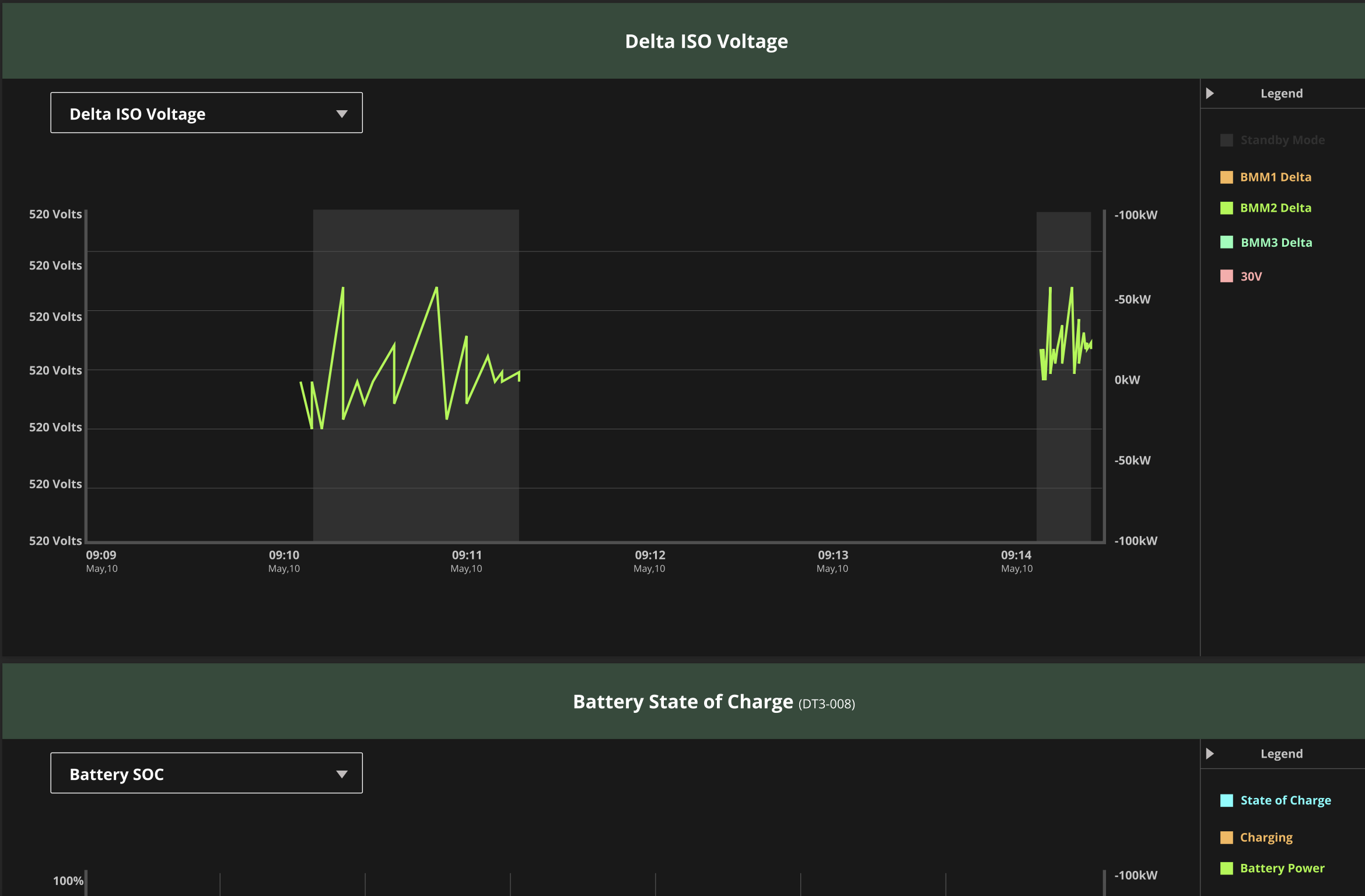The height and width of the screenshot is (896, 1365).
Task: Click the Battery SOC dropdown arrow
Action: 342,774
